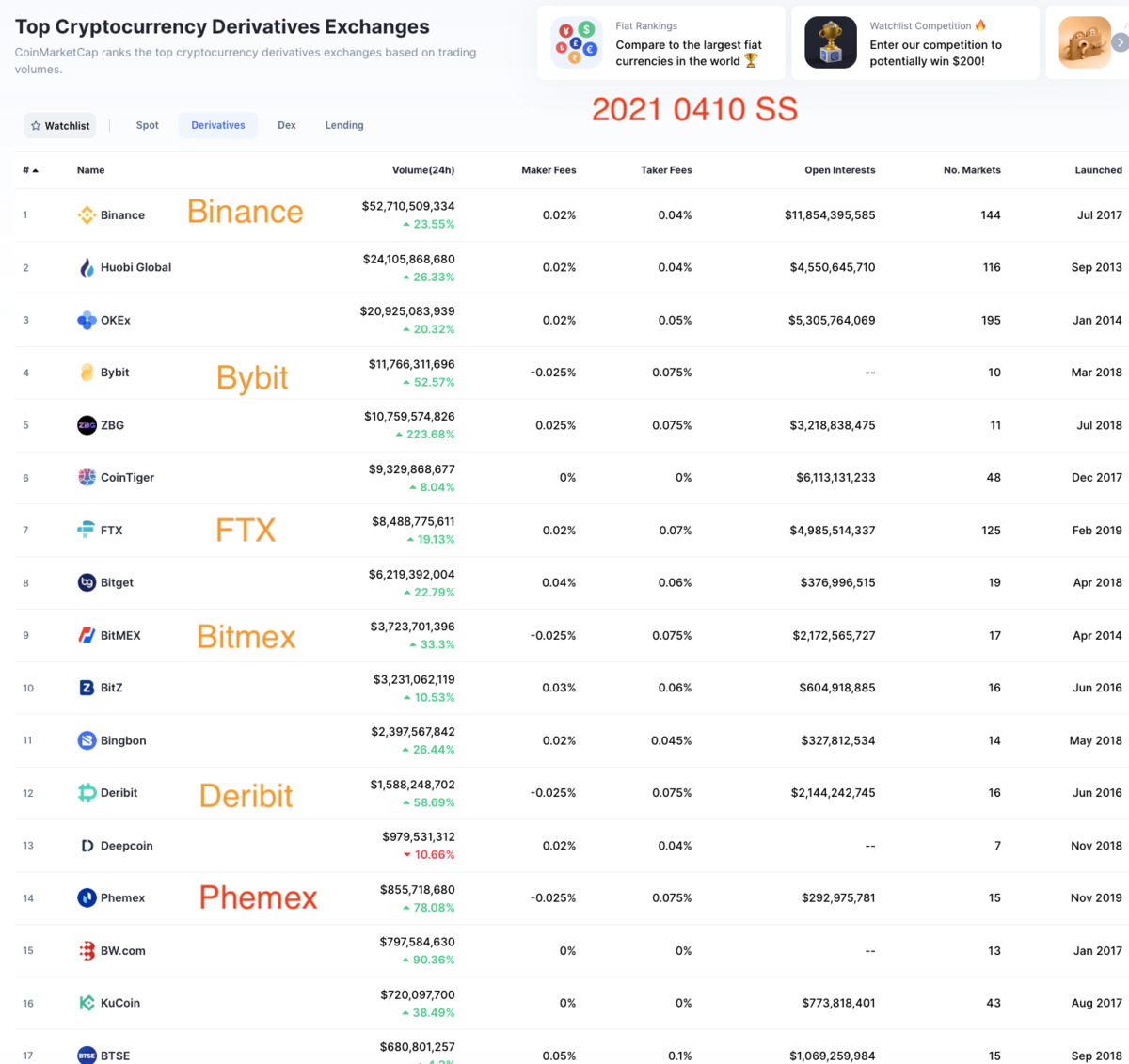
Task: Switch to the Spot tab
Action: pos(147,125)
